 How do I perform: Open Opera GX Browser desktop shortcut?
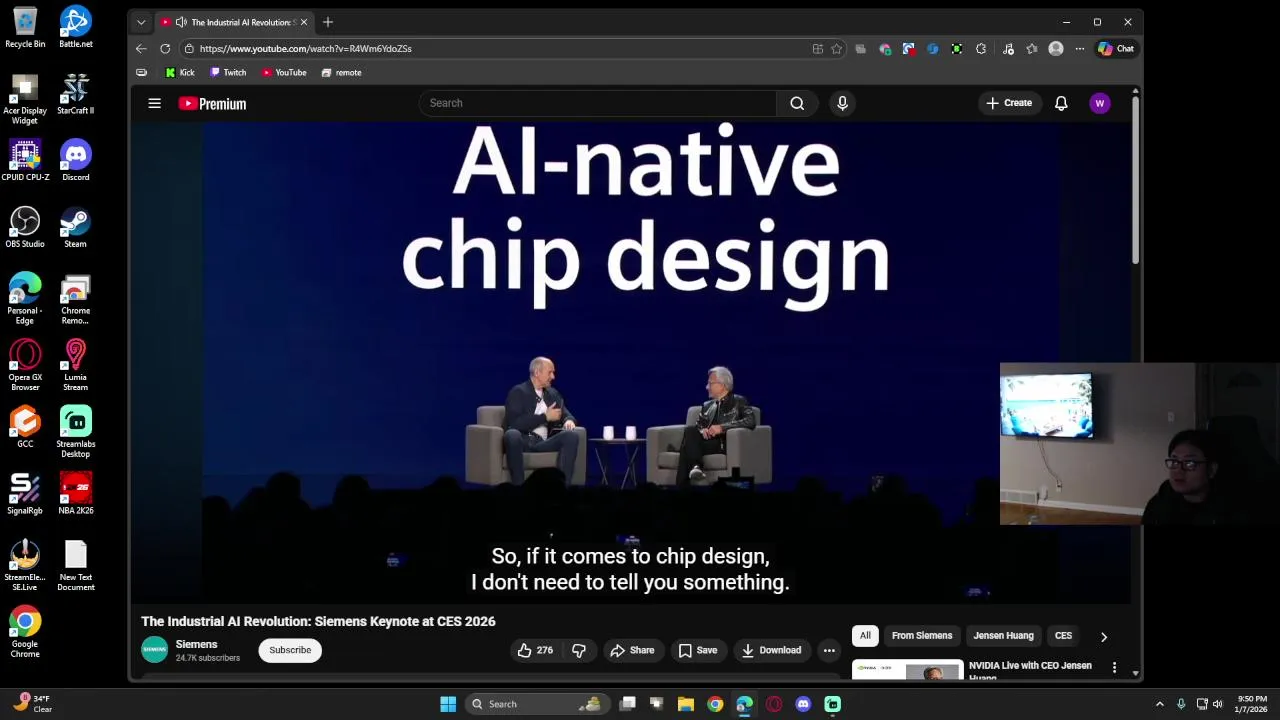point(25,365)
